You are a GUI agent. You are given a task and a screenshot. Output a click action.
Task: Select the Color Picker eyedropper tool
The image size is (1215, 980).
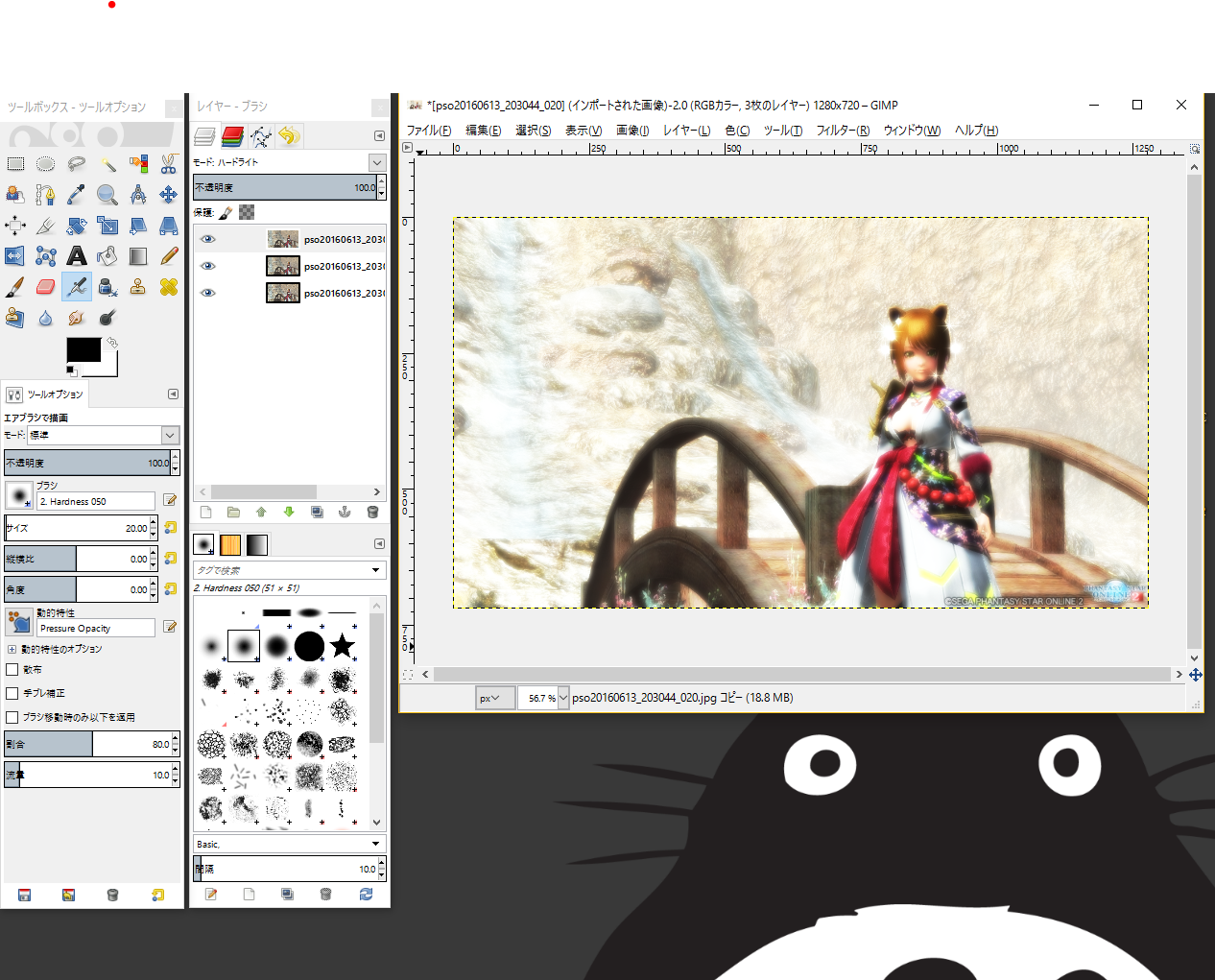point(77,195)
